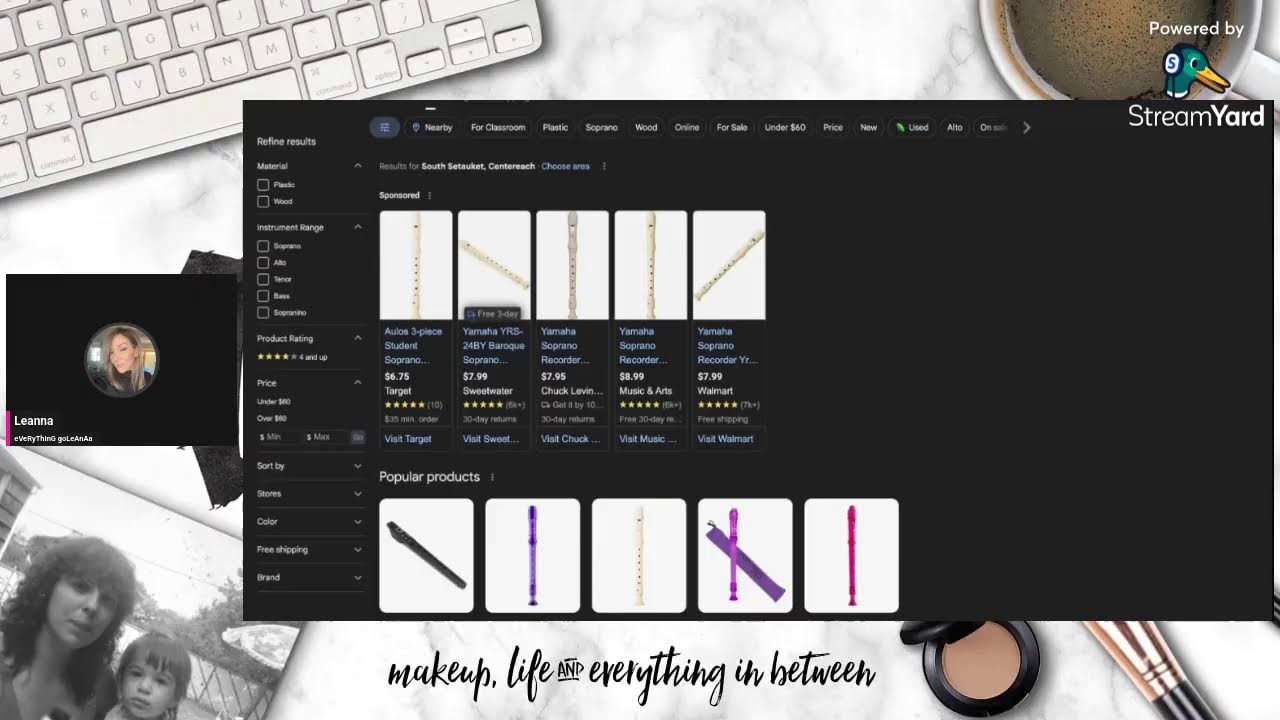This screenshot has width=1280, height=720.
Task: Click the Visit Chuck Levin link
Action: (x=570, y=439)
